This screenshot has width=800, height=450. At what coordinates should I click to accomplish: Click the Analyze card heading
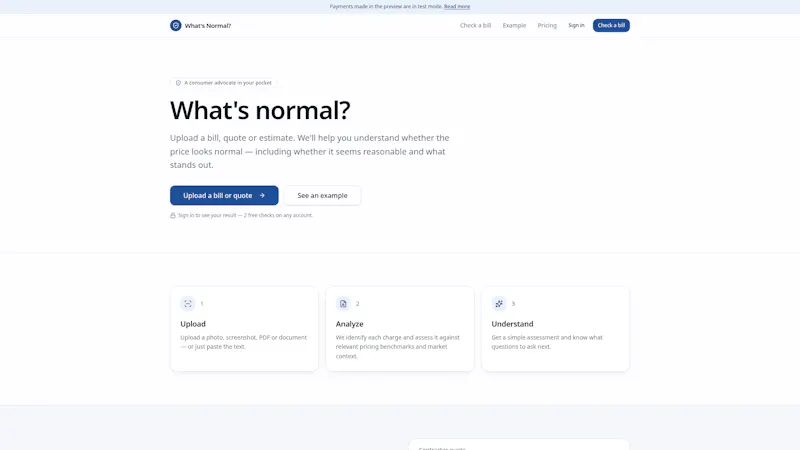tap(349, 324)
